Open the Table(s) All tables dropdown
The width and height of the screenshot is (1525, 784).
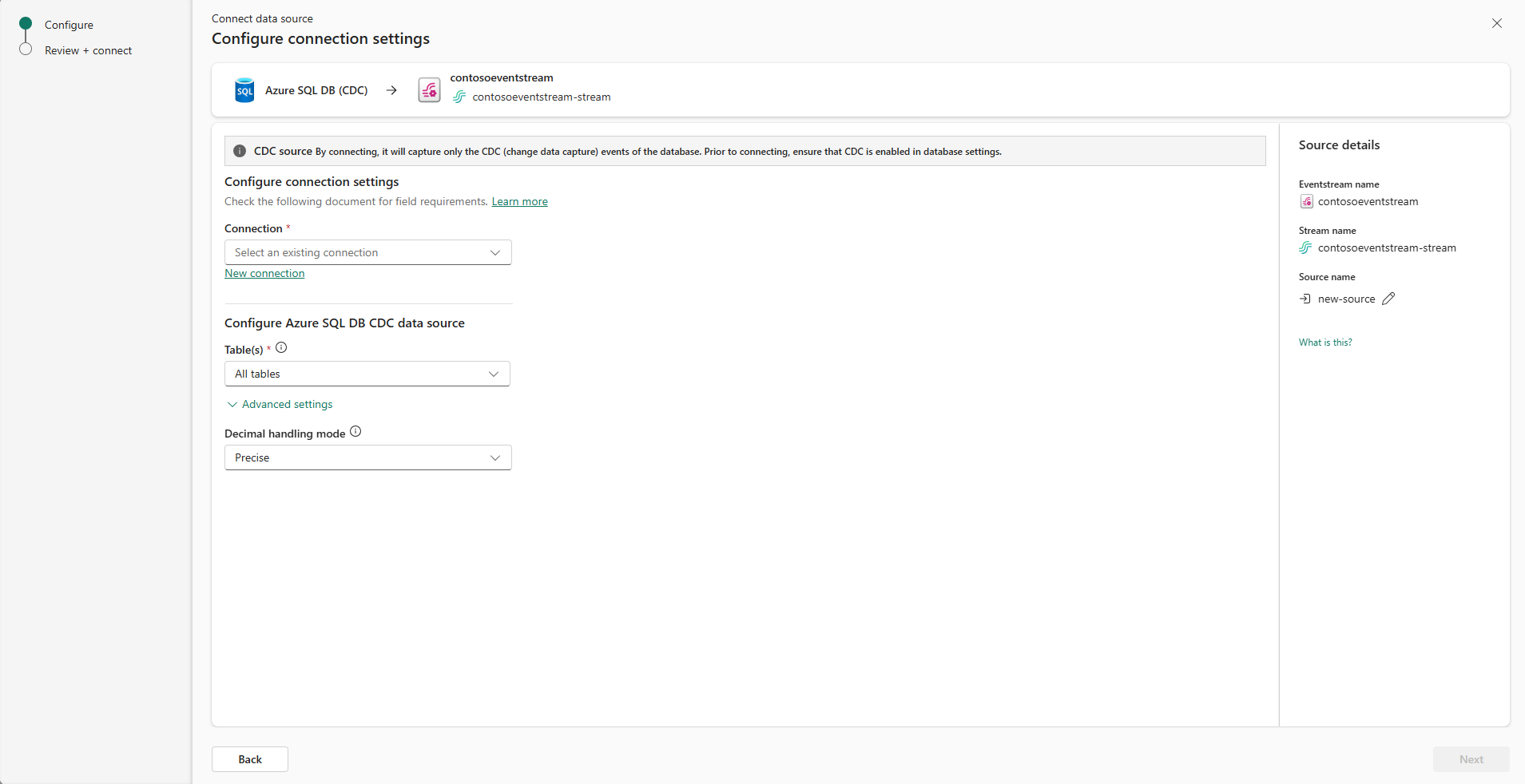(367, 374)
